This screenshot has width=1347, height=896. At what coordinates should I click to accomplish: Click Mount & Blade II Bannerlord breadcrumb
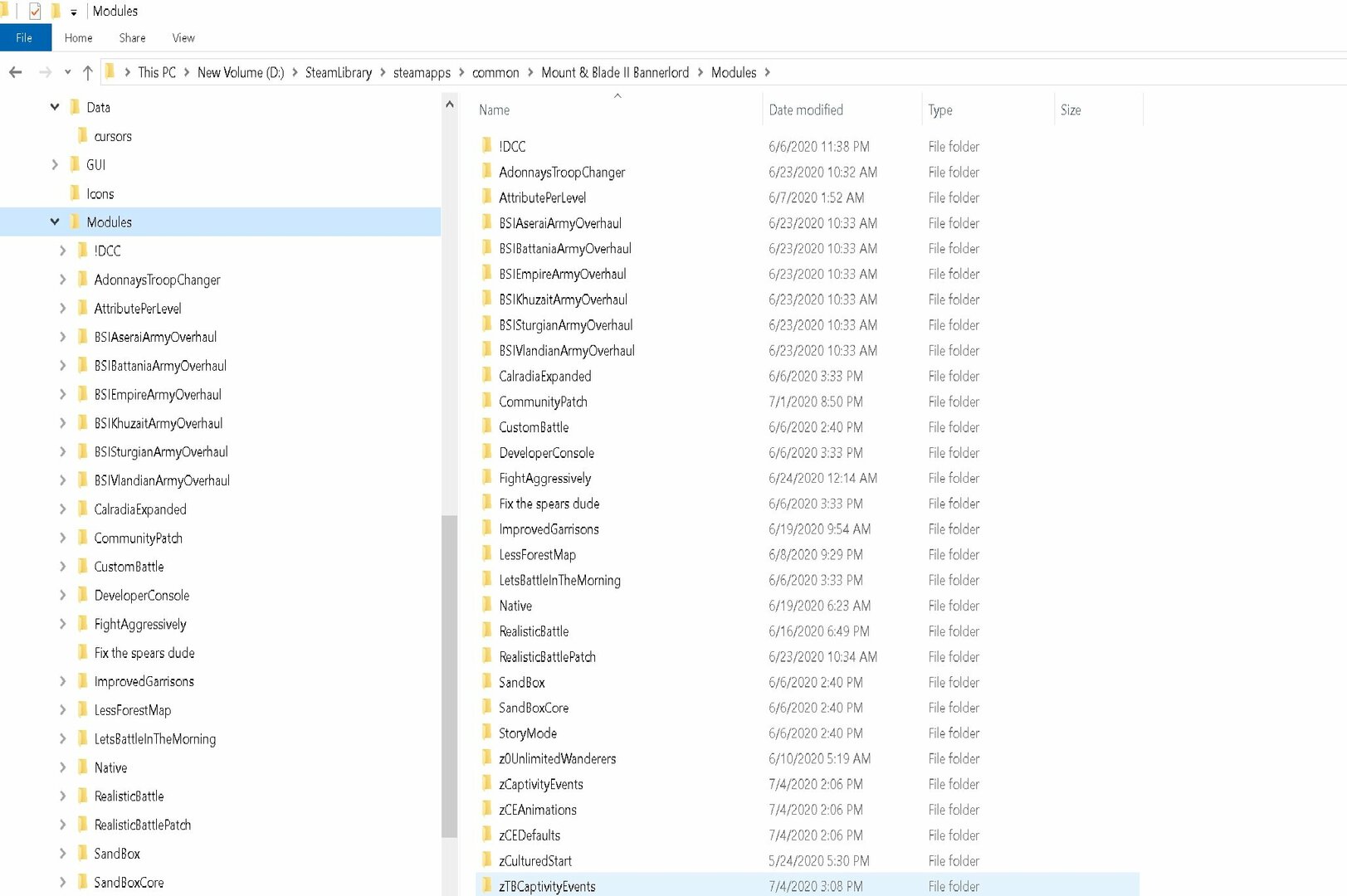[615, 72]
